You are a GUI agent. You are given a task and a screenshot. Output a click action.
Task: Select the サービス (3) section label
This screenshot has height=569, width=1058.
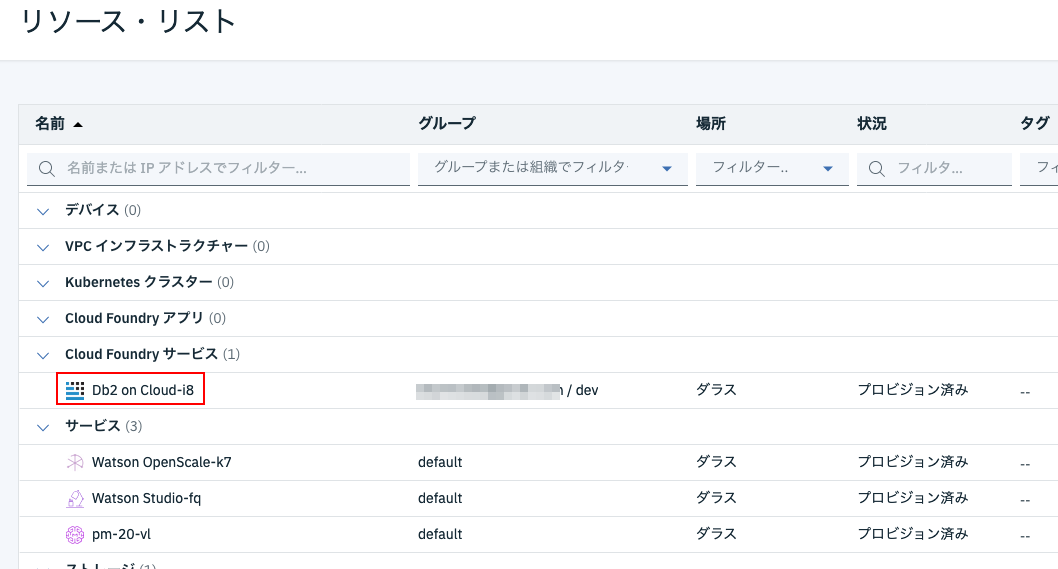103,426
